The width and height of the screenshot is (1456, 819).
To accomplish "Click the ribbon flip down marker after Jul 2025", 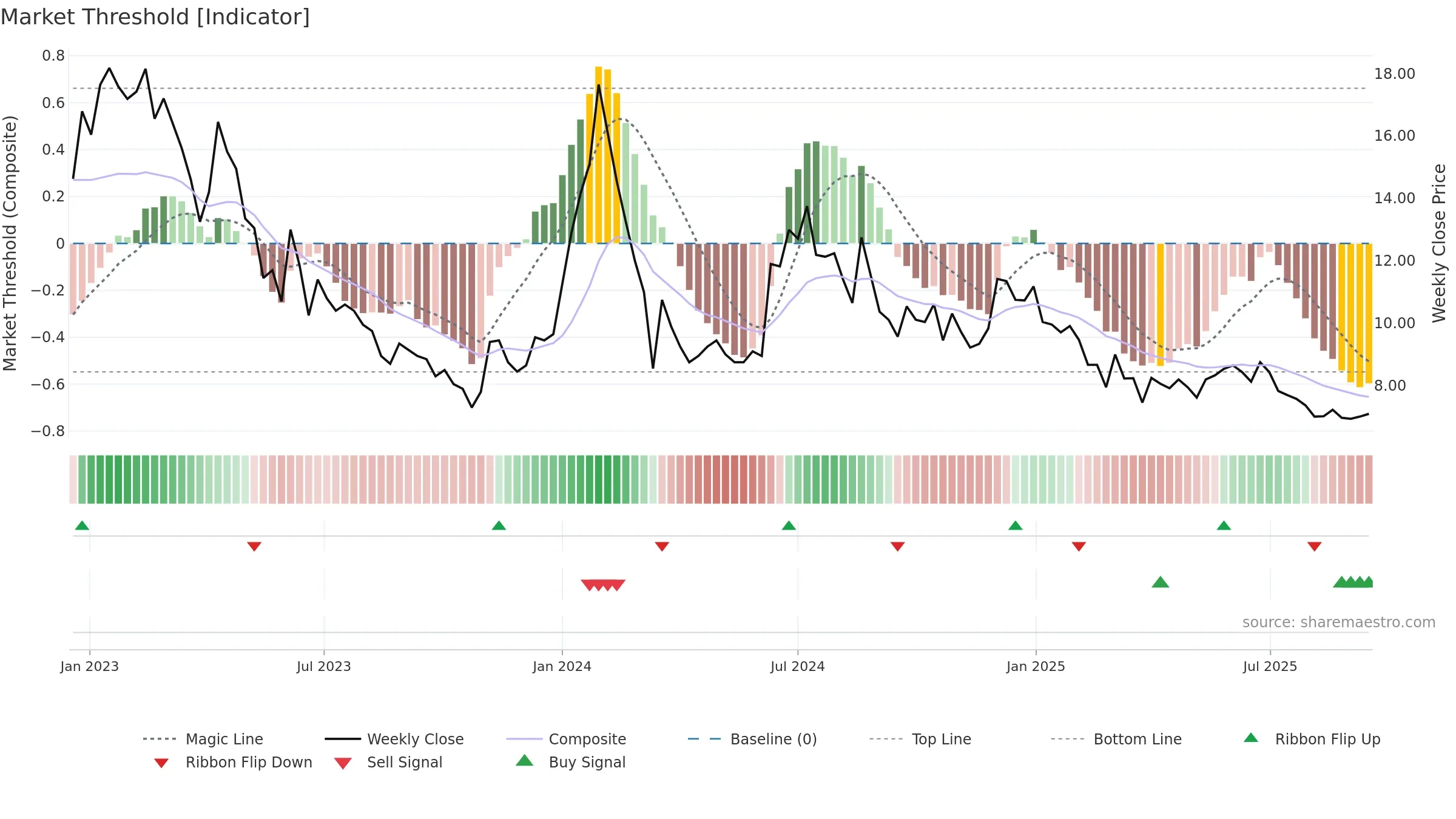I will (1314, 547).
